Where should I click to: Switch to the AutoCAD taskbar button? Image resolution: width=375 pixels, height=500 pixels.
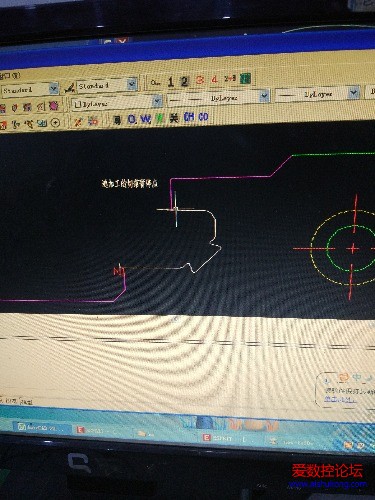click(x=43, y=428)
